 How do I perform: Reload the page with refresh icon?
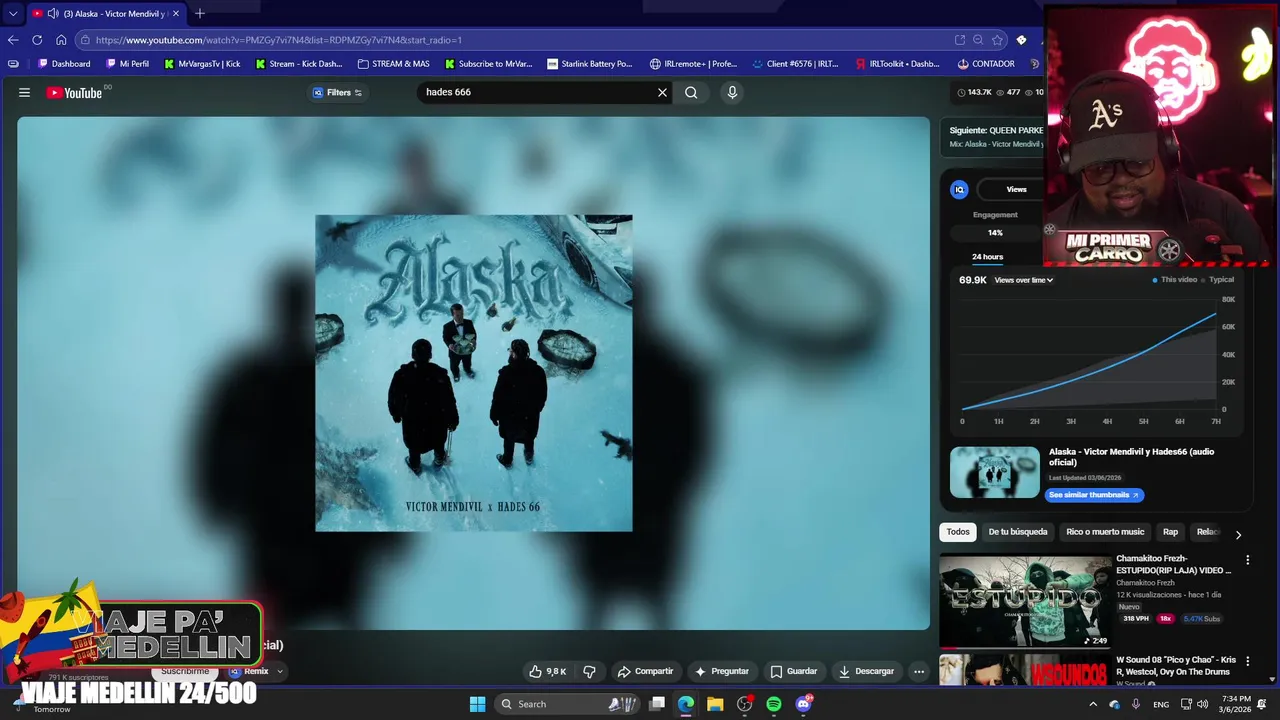37,40
